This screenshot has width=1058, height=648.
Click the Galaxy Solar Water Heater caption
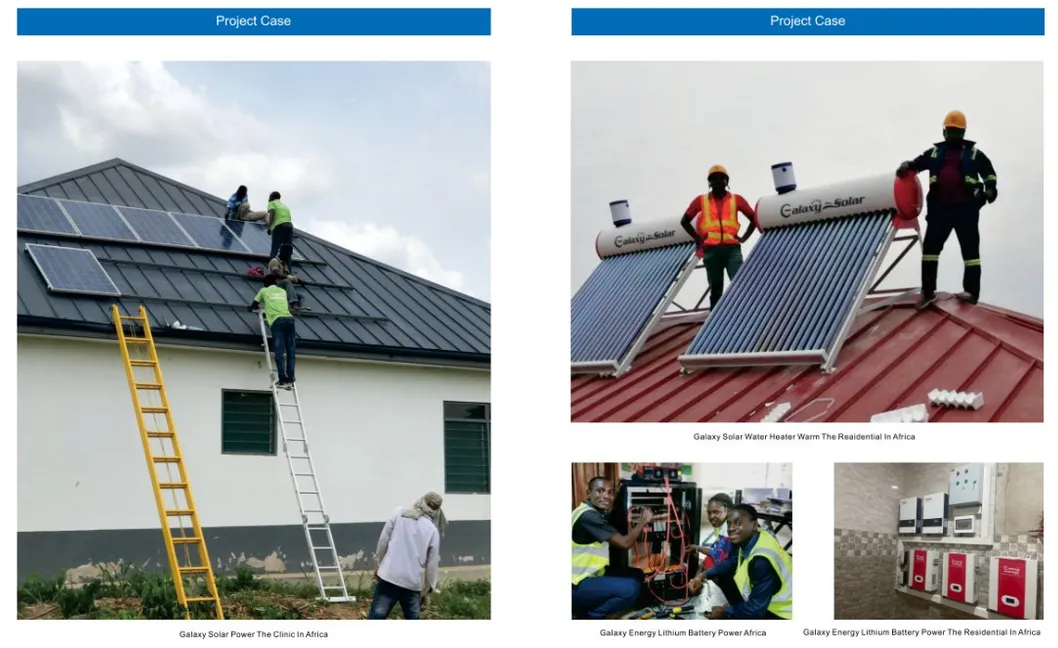point(804,437)
